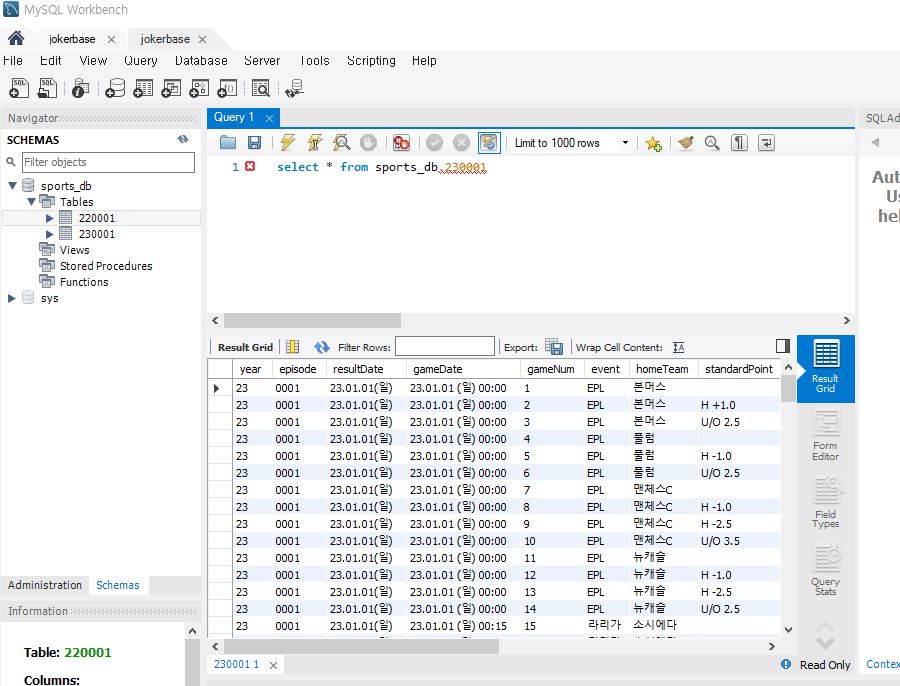Open the Query menu
The width and height of the screenshot is (900, 686).
[x=141, y=61]
